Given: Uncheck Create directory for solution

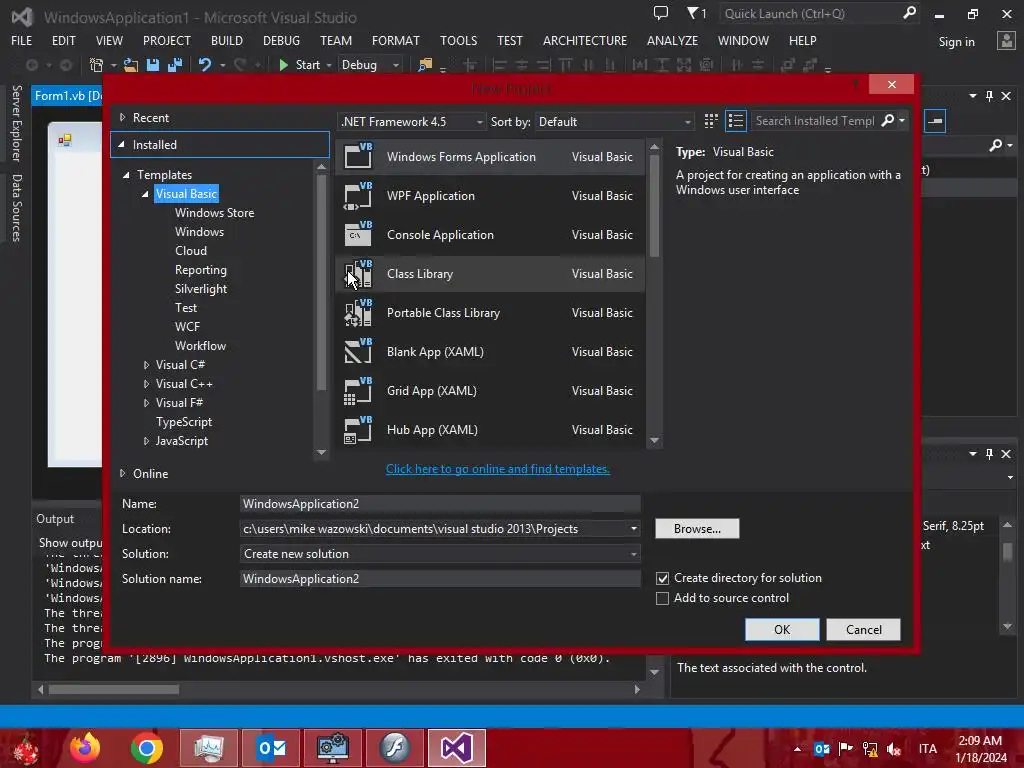Looking at the screenshot, I should (662, 579).
